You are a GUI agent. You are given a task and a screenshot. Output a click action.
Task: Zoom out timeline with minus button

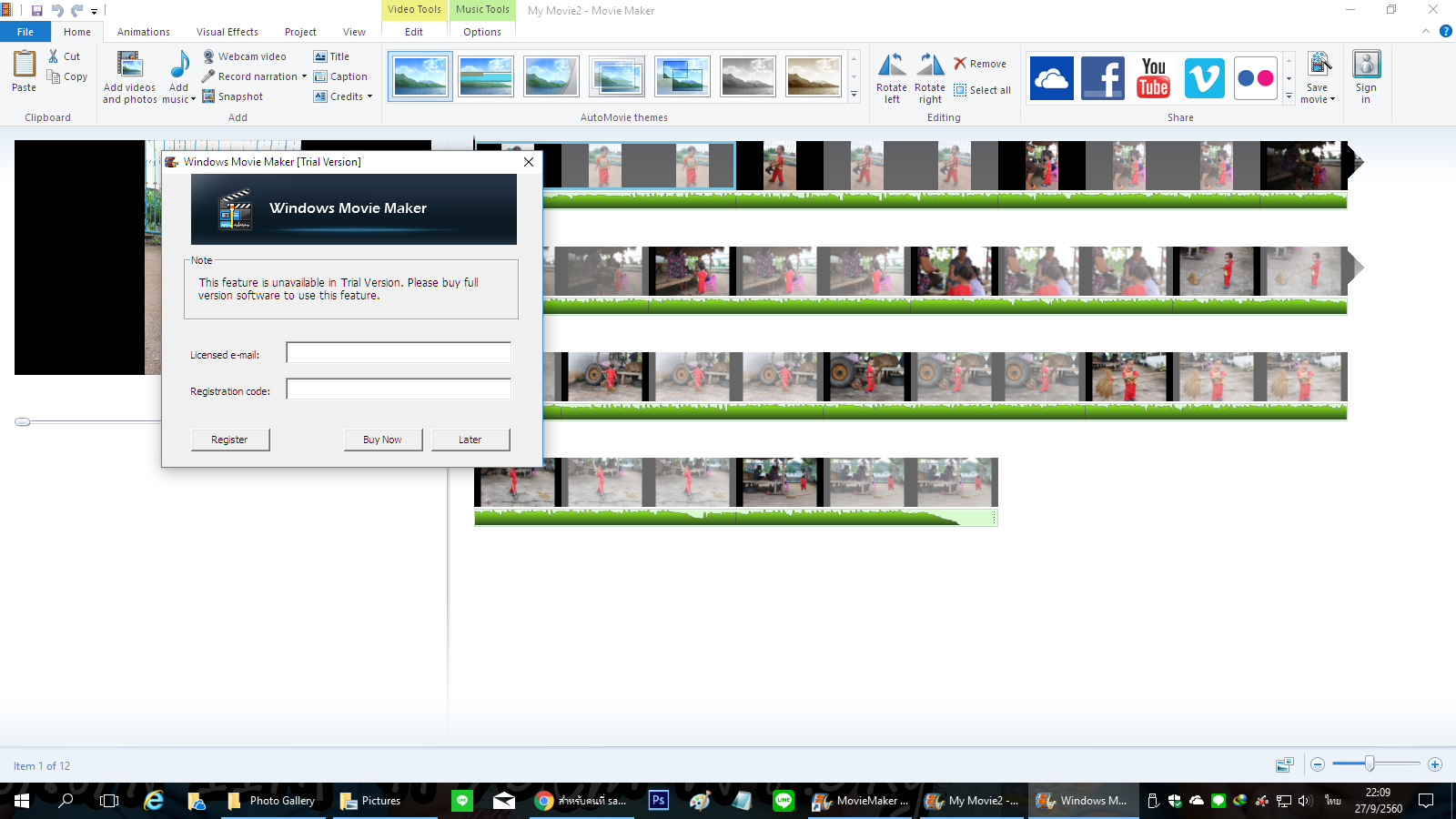point(1317,764)
